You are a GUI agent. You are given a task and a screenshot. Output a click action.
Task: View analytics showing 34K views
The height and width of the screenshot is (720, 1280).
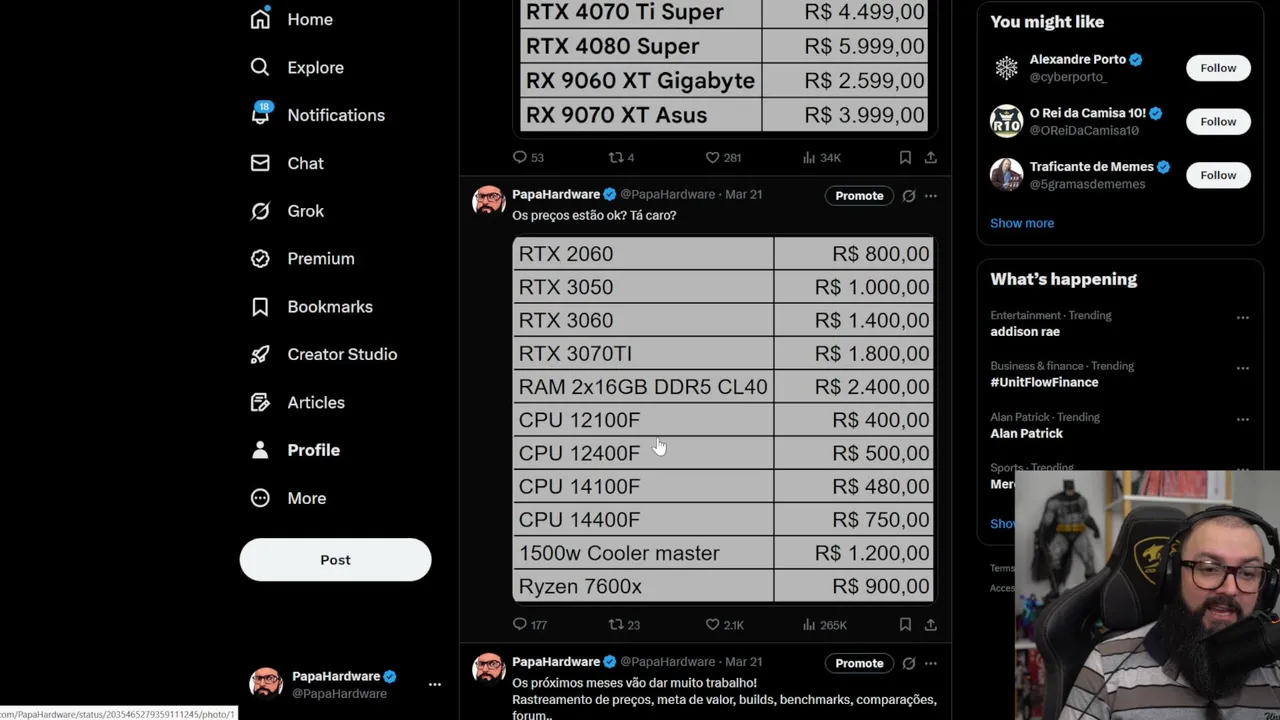(x=821, y=157)
